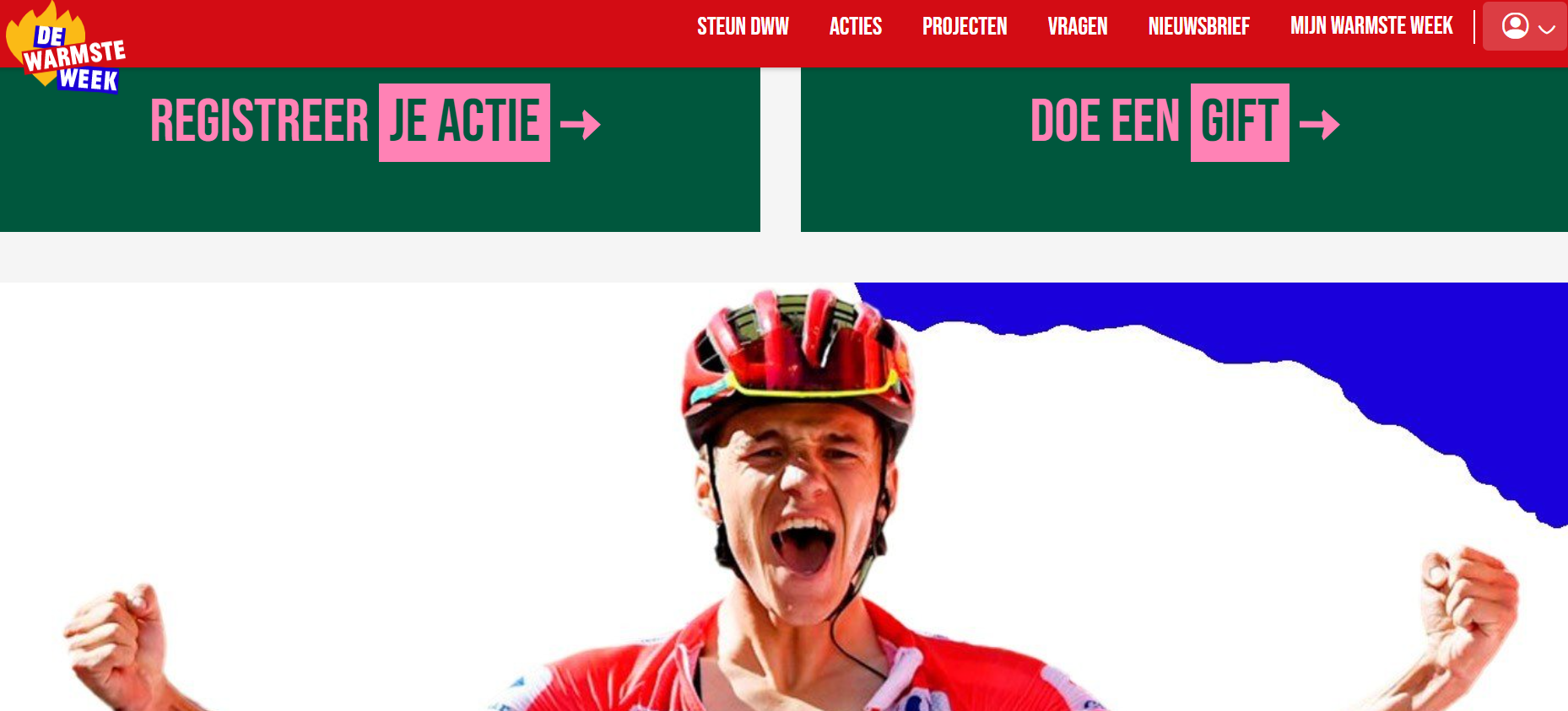Open Mijn Warmste Week
Image resolution: width=1568 pixels, height=711 pixels.
tap(1371, 26)
